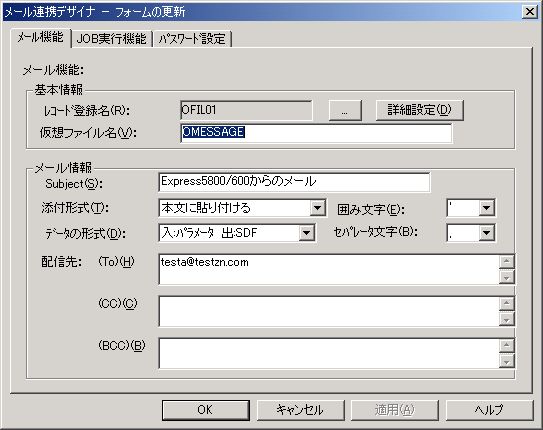Open the パスワード設定 tab
This screenshot has height=430, width=543.
coord(192,38)
